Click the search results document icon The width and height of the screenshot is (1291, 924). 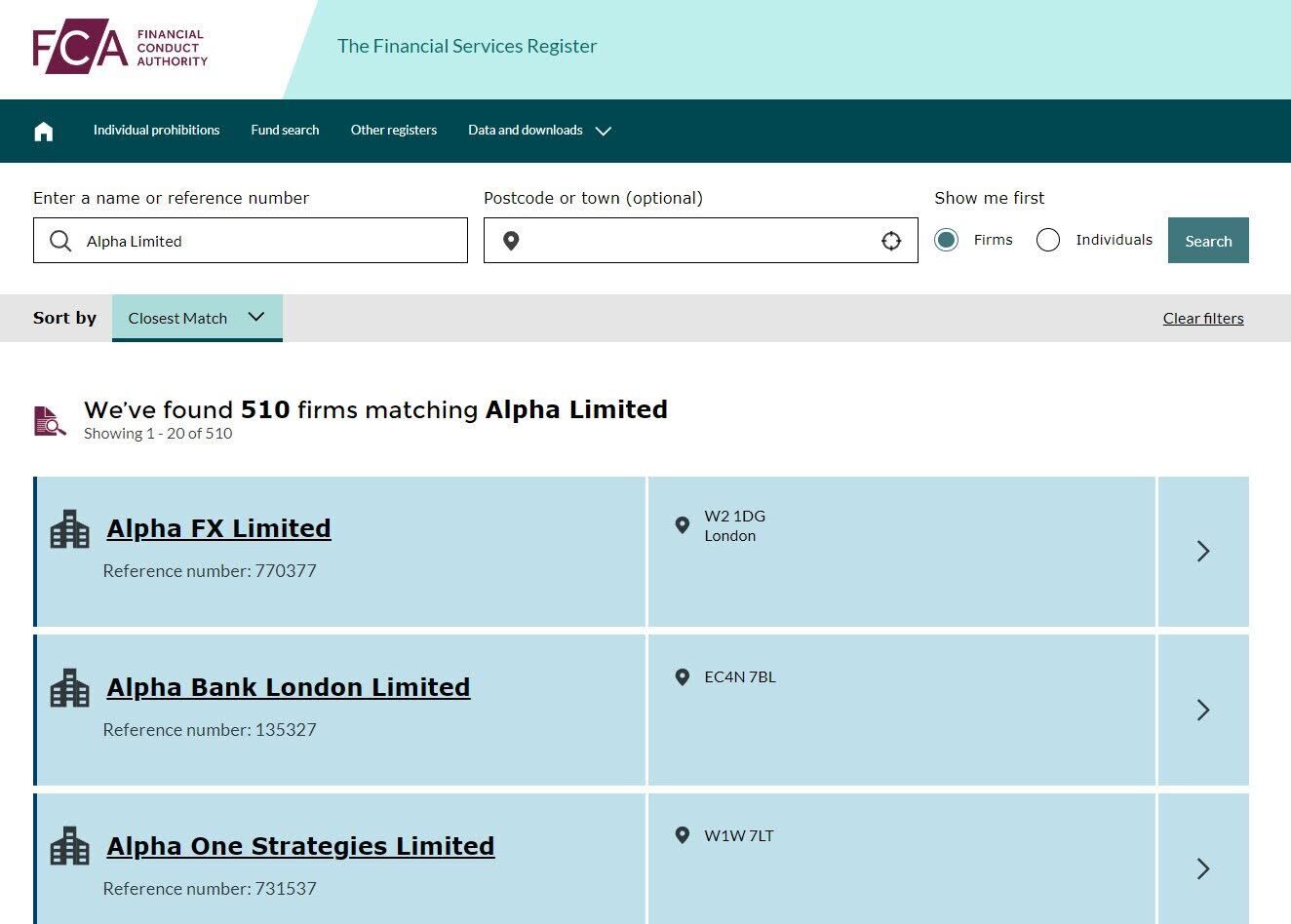[50, 421]
